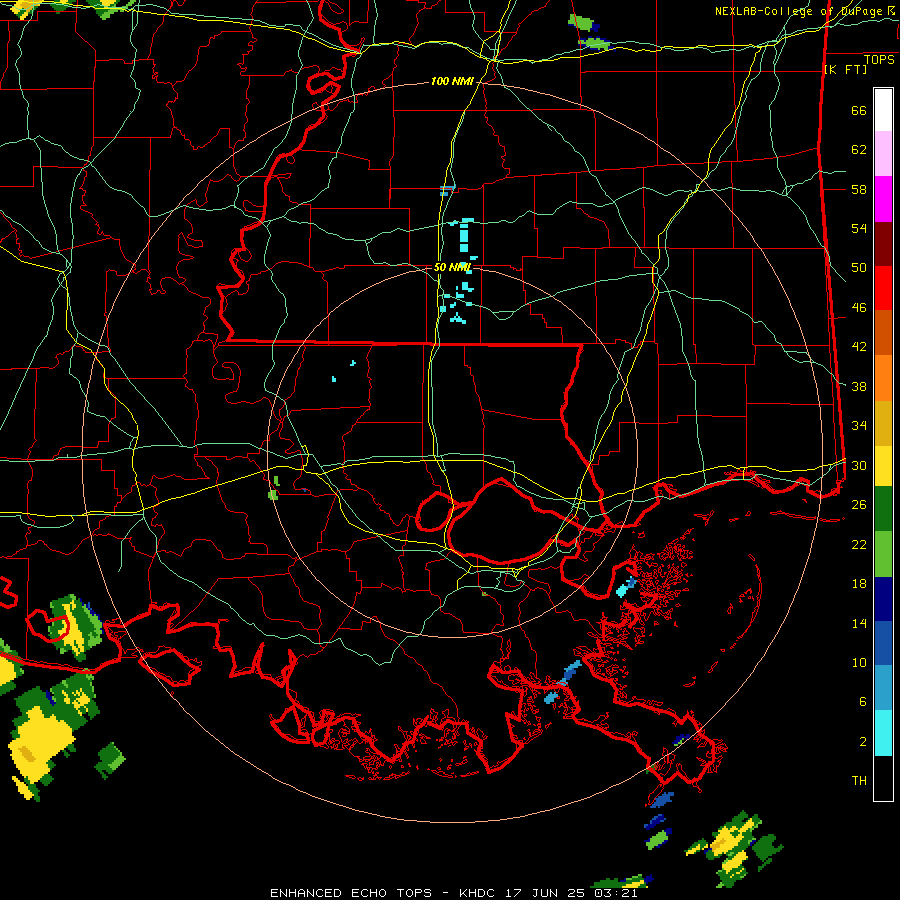
Task: Click the "50" legend value
Action: pos(859,268)
